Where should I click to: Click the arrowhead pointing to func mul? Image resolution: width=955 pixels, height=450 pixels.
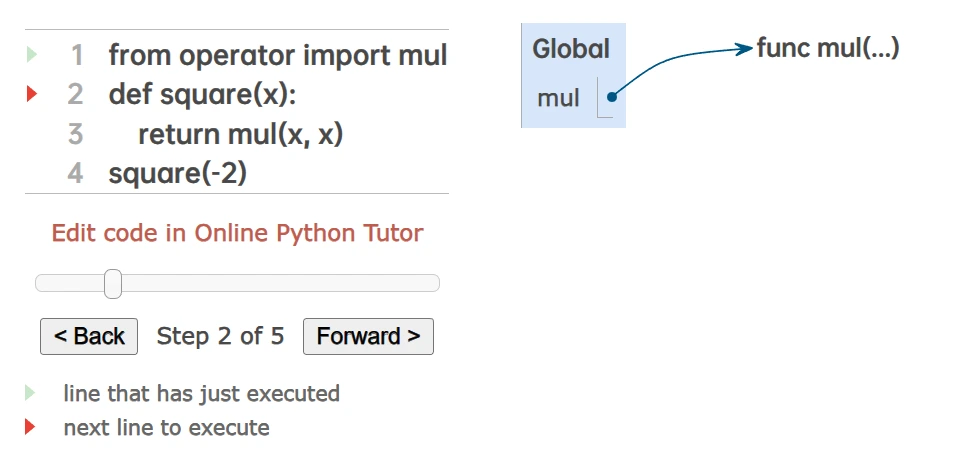point(743,48)
